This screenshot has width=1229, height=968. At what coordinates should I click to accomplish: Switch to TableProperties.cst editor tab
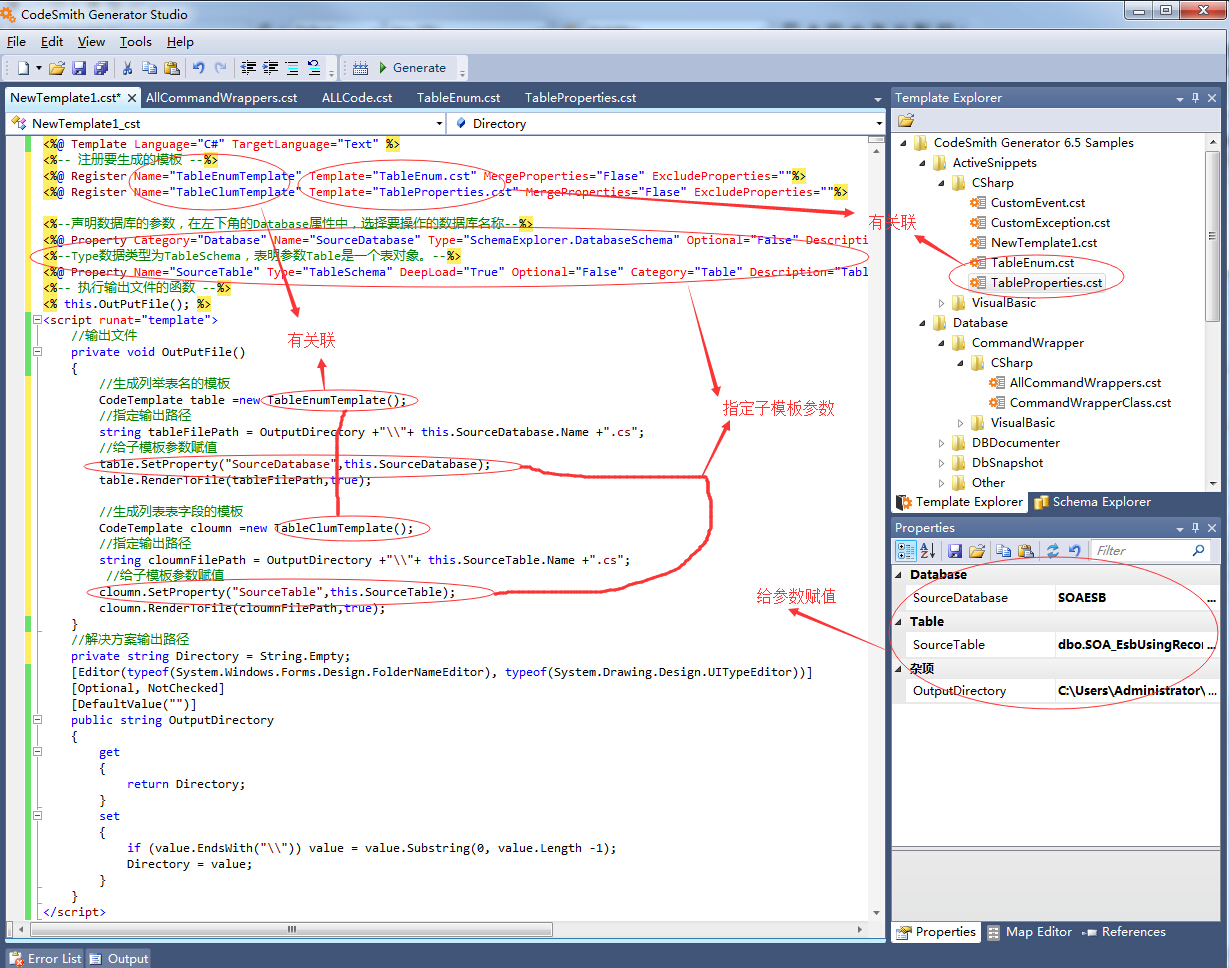point(580,97)
